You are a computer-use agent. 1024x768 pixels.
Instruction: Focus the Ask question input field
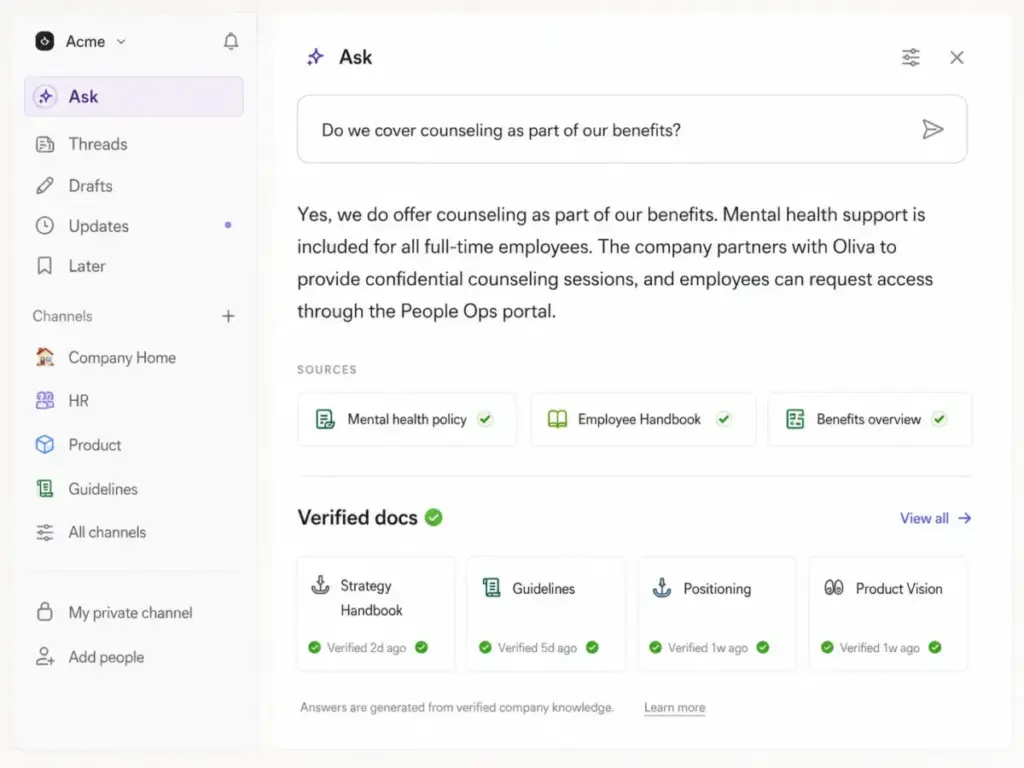click(x=632, y=129)
